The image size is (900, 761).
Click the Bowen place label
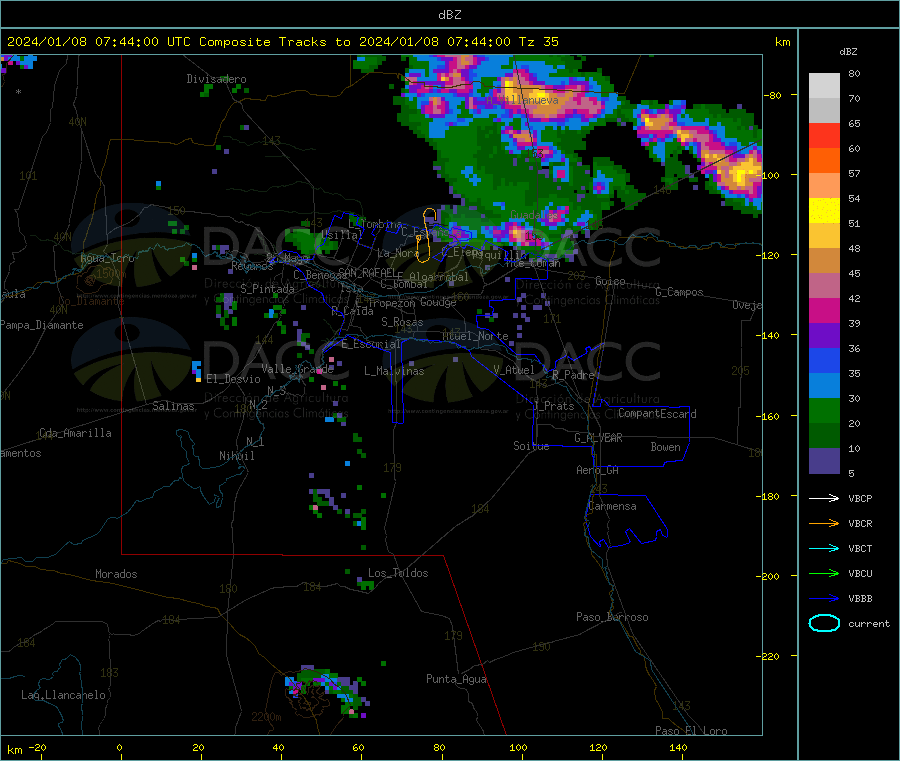(665, 447)
